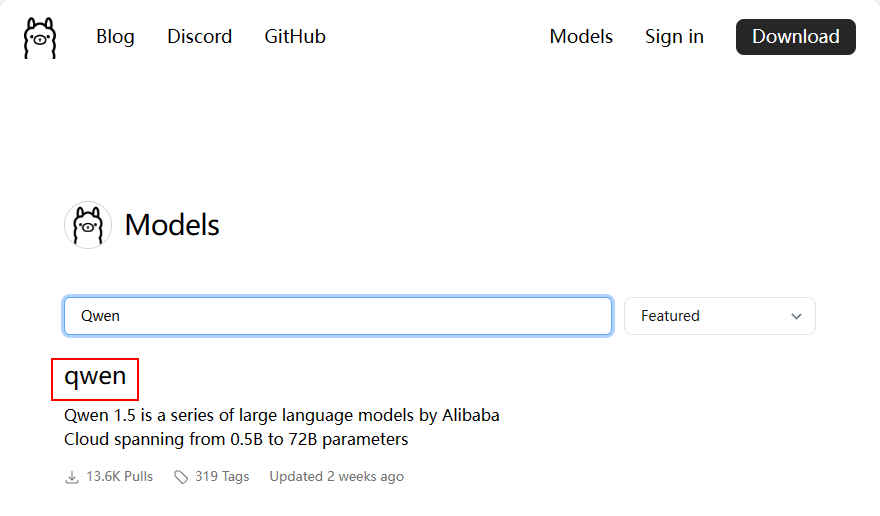Click the 319 Tags label
This screenshot has height=516, width=880.
tap(222, 477)
